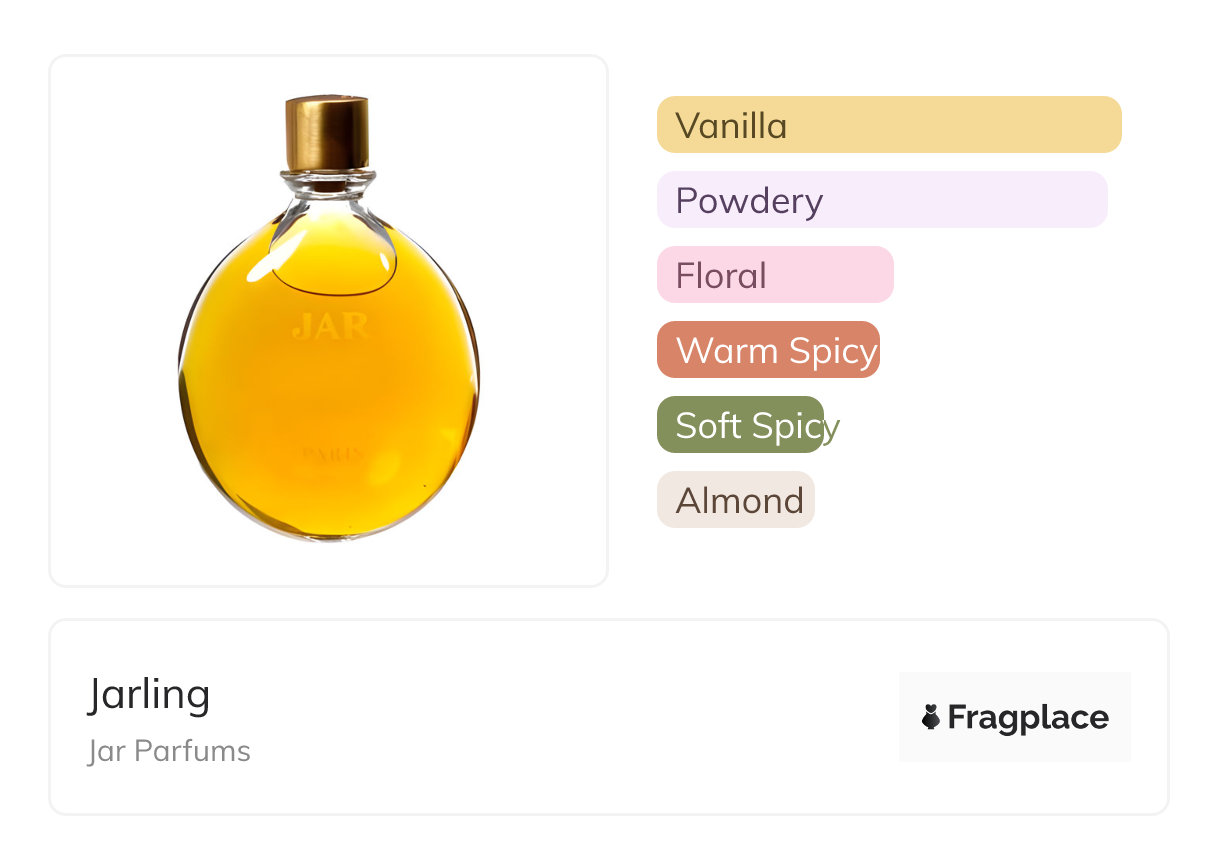Click the Fragplace wordmark text
The width and height of the screenshot is (1218, 864).
click(1028, 717)
